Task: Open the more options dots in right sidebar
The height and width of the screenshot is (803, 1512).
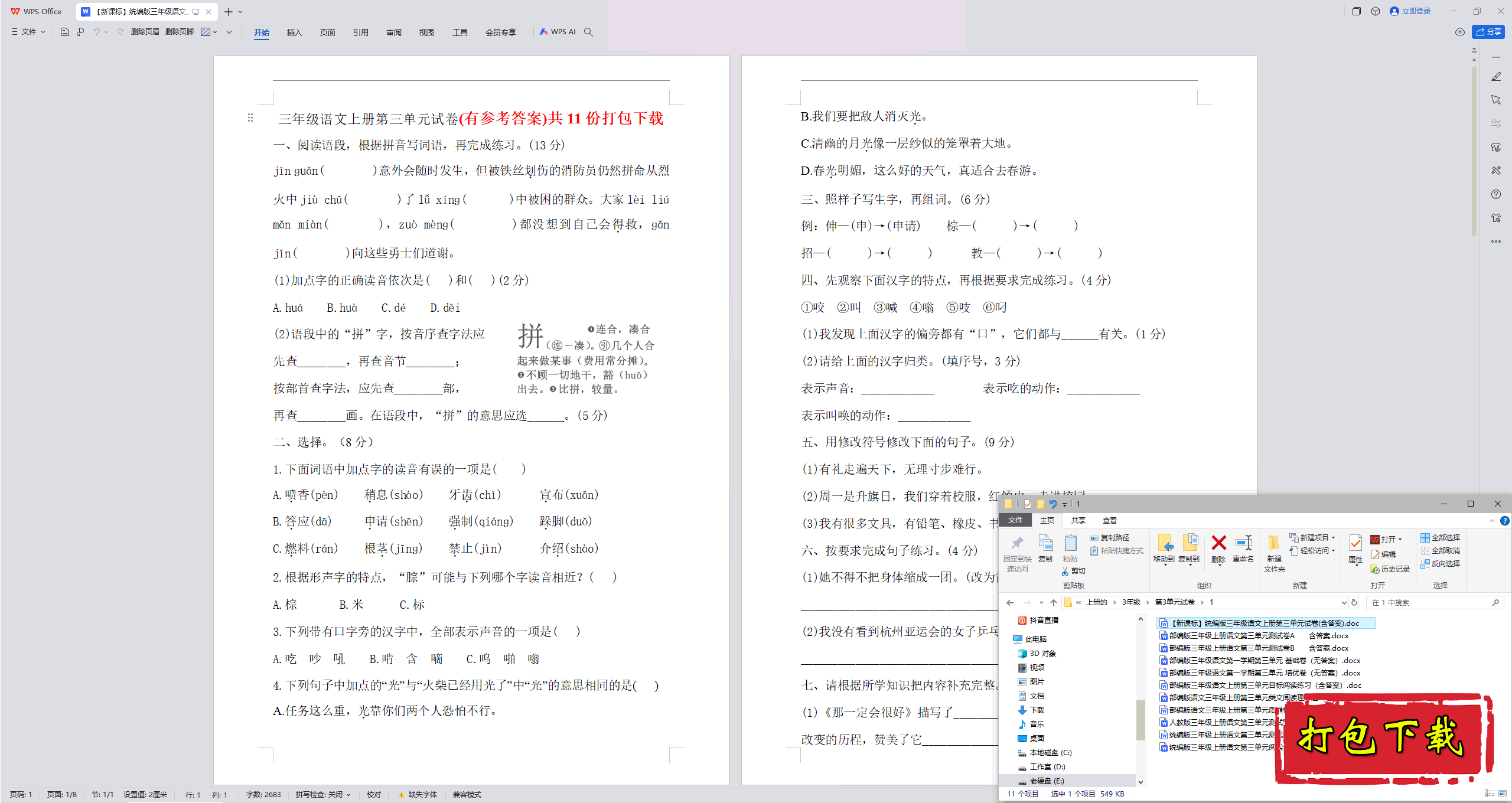Action: tap(1496, 241)
